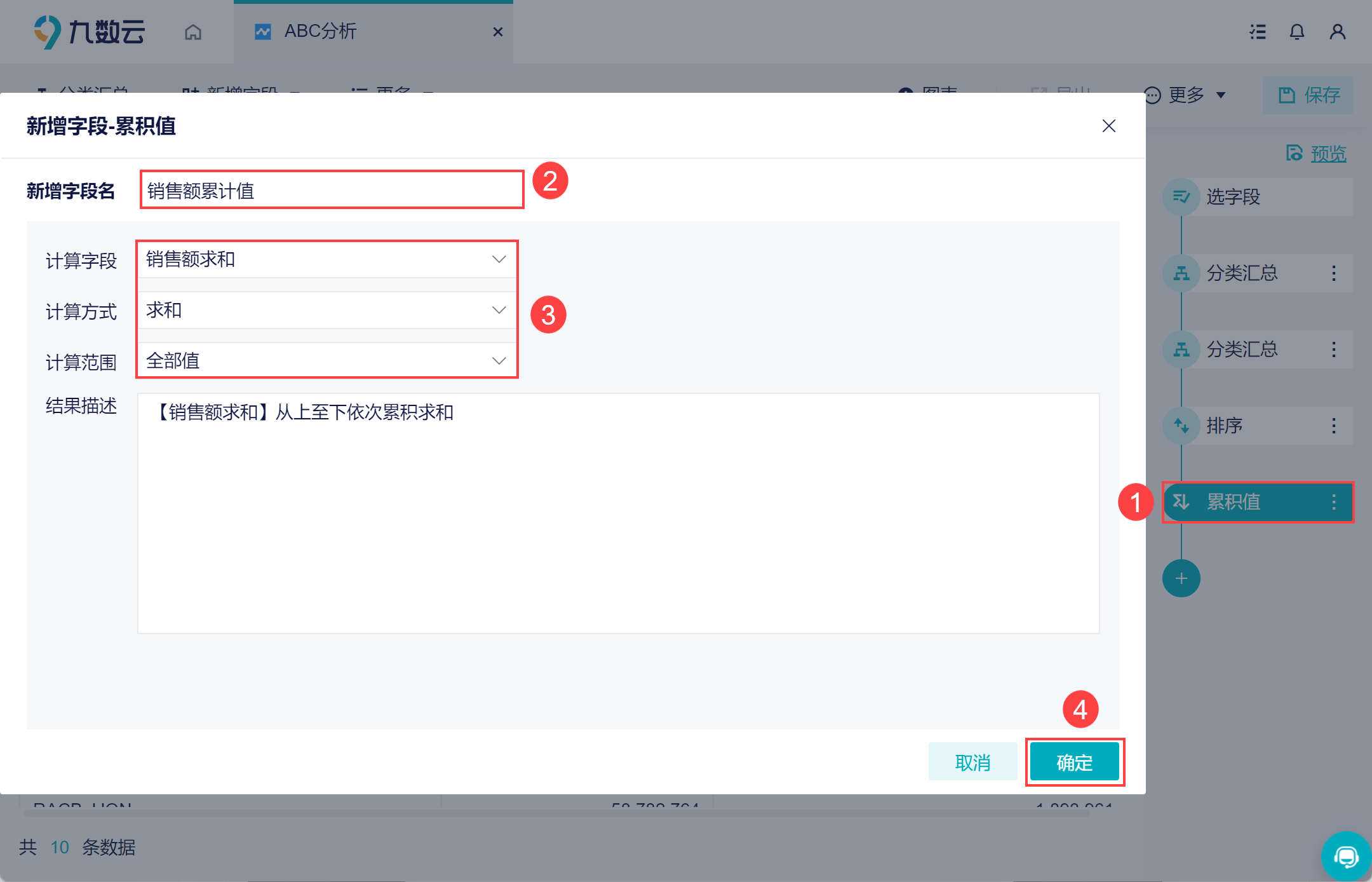Image resolution: width=1372 pixels, height=882 pixels.
Task: Click the 确定 button
Action: tap(1074, 762)
